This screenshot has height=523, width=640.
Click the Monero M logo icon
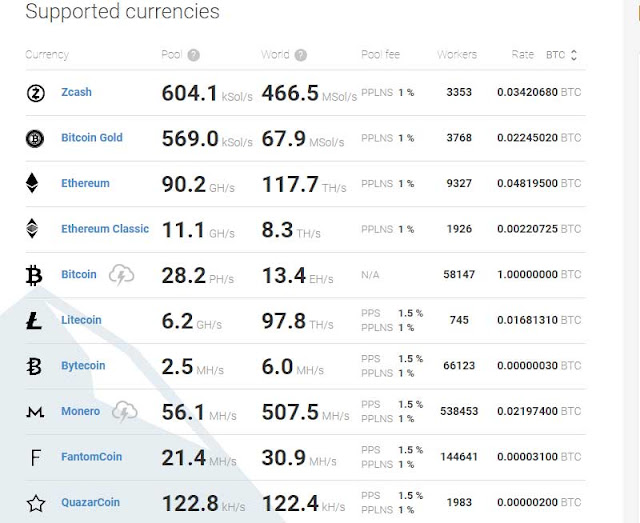click(35, 412)
